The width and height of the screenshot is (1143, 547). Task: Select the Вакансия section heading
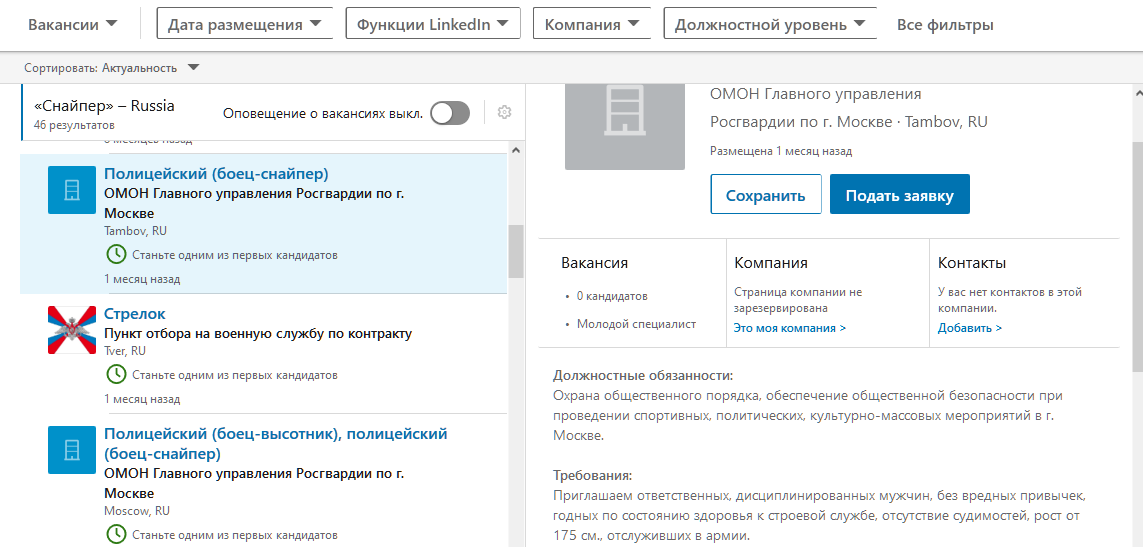click(x=595, y=263)
